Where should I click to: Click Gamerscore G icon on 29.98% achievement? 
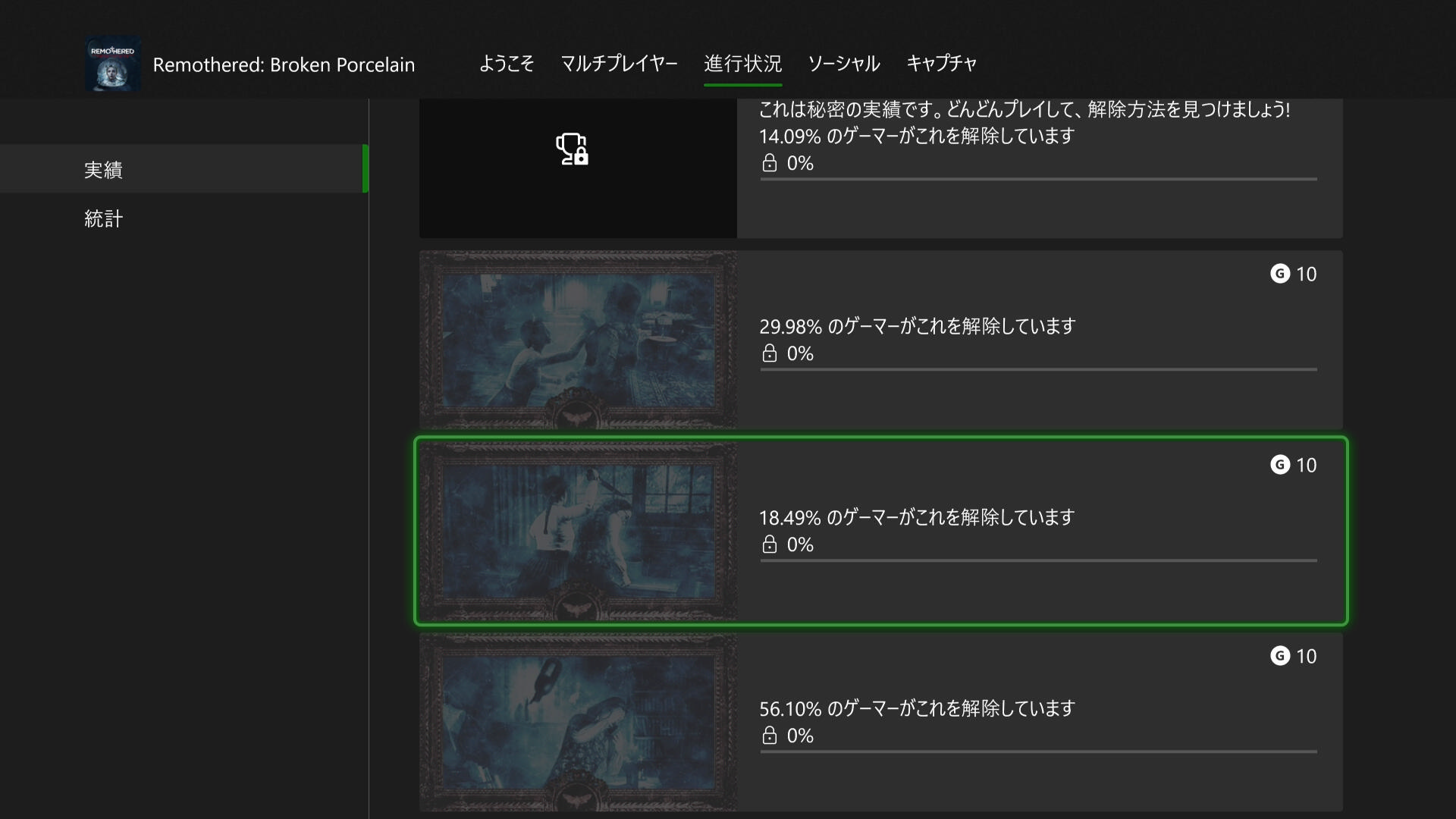pyautogui.click(x=1280, y=274)
